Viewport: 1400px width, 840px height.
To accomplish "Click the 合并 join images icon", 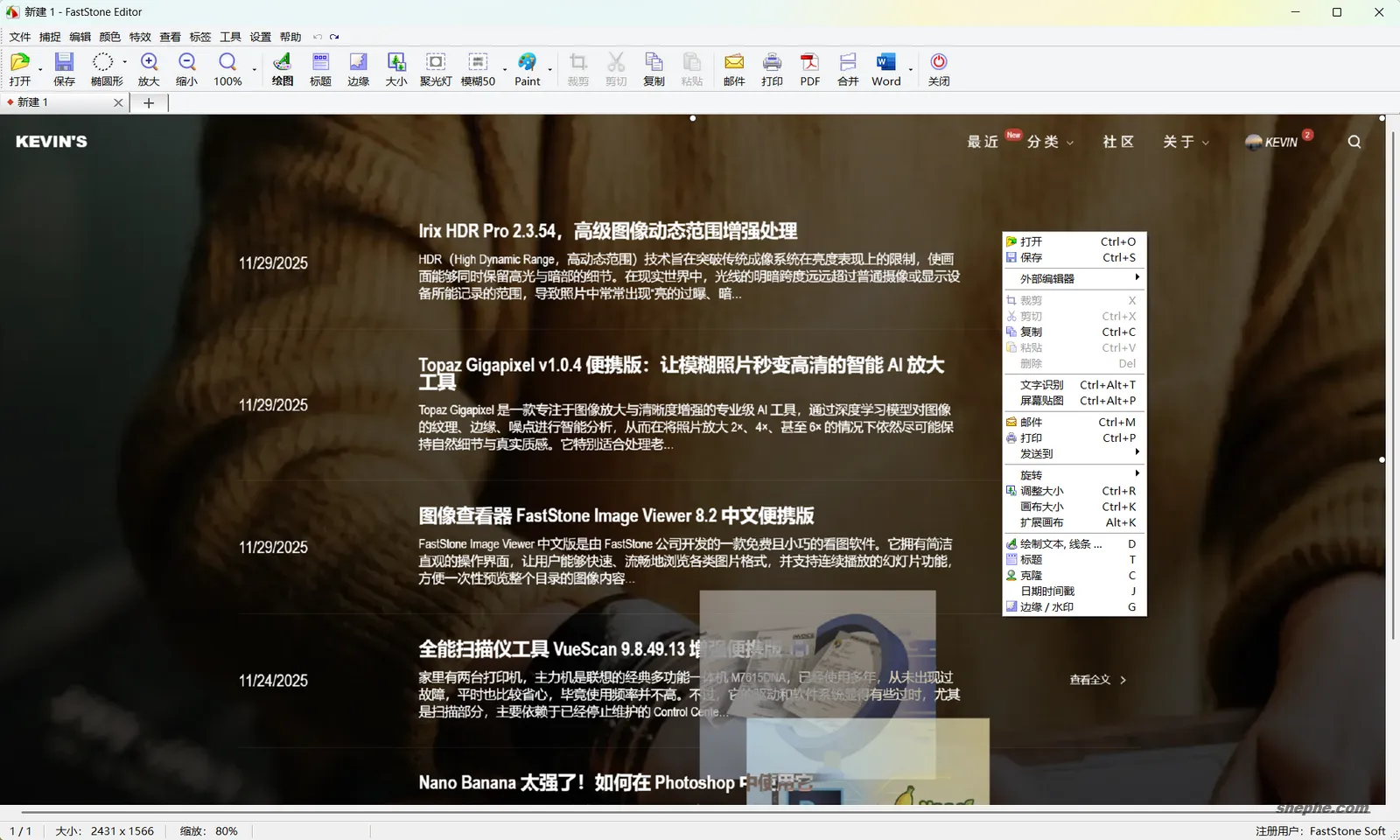I will 846,68.
